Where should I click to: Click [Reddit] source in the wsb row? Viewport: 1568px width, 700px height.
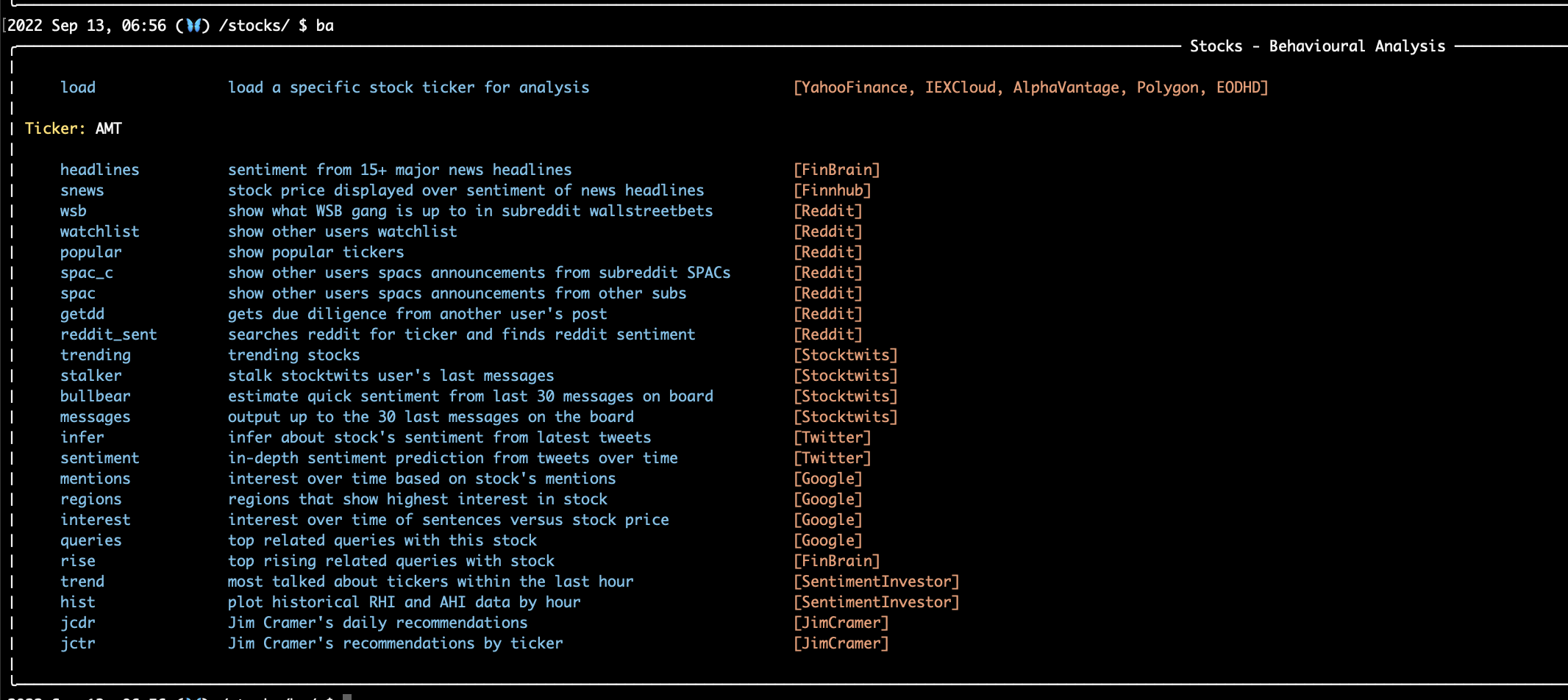click(x=827, y=211)
